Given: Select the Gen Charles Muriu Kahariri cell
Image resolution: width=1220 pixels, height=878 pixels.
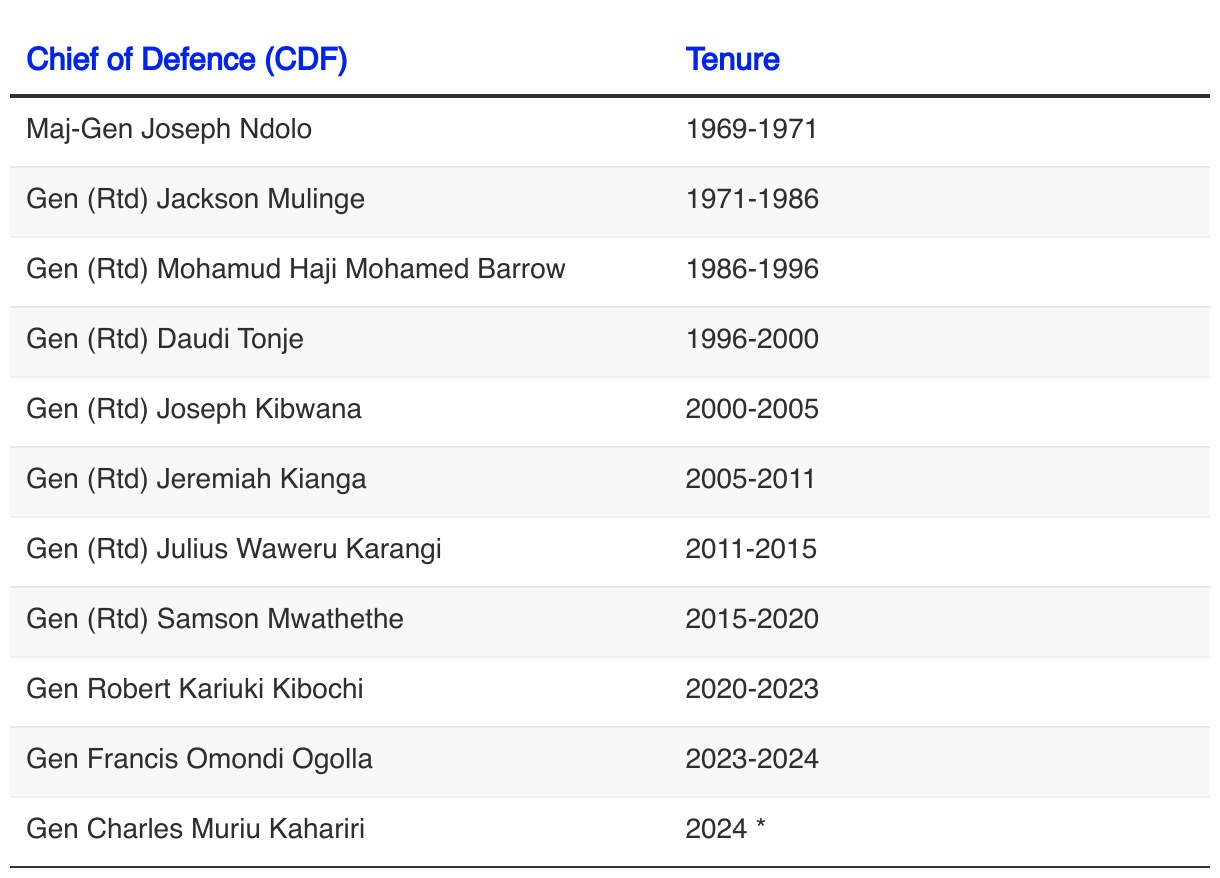Looking at the screenshot, I should coord(195,829).
